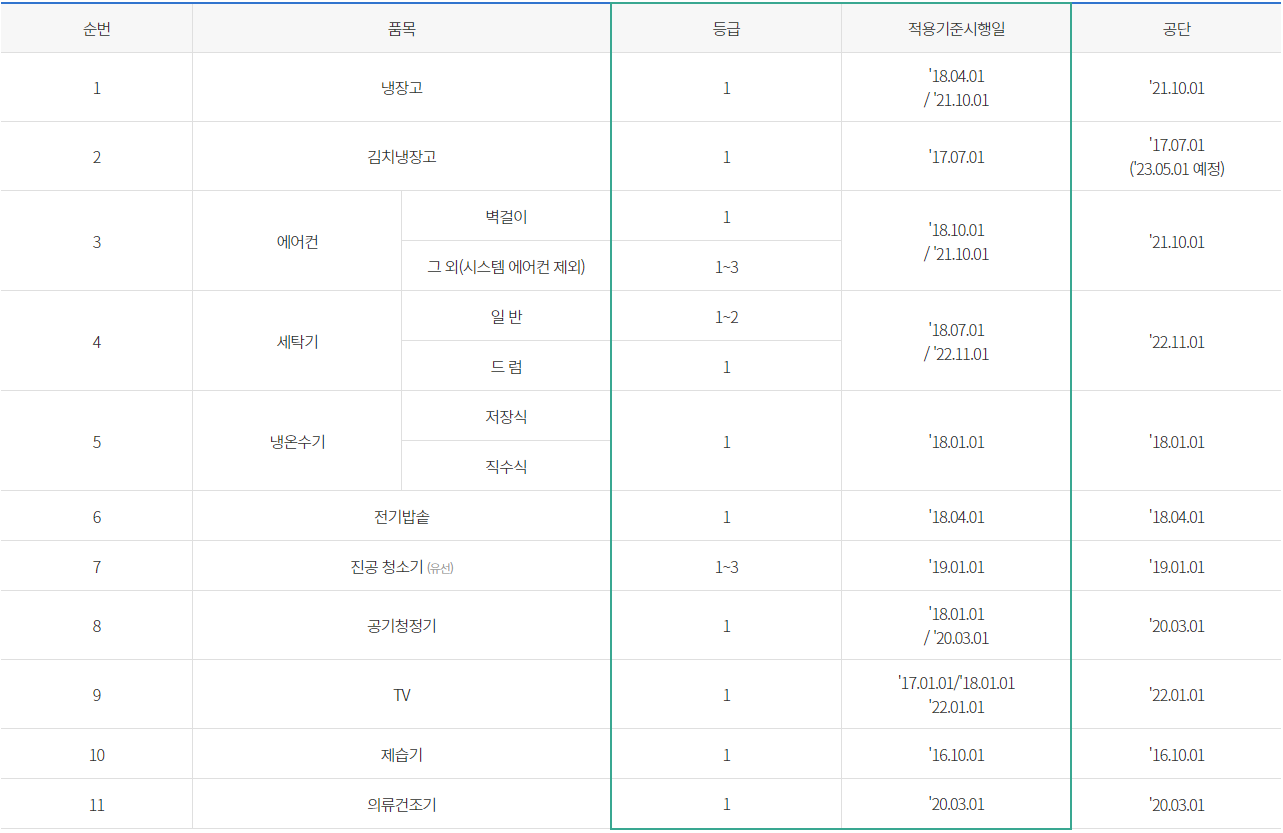Click the 일반 washing machine sub-item

coord(505,315)
